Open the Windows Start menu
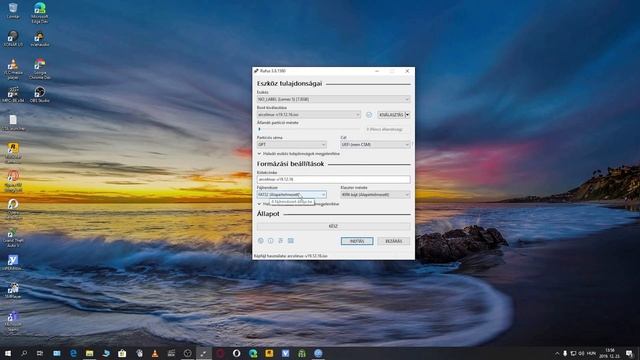Viewport: 640px width, 360px height. (8, 353)
